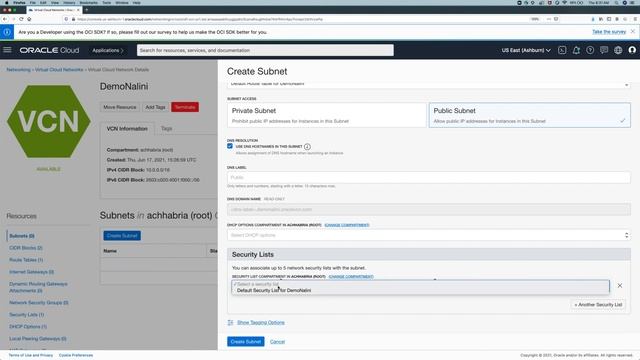Image resolution: width=640 pixels, height=360 pixels.
Task: Click Change Compartment link for security list
Action: click(x=351, y=277)
